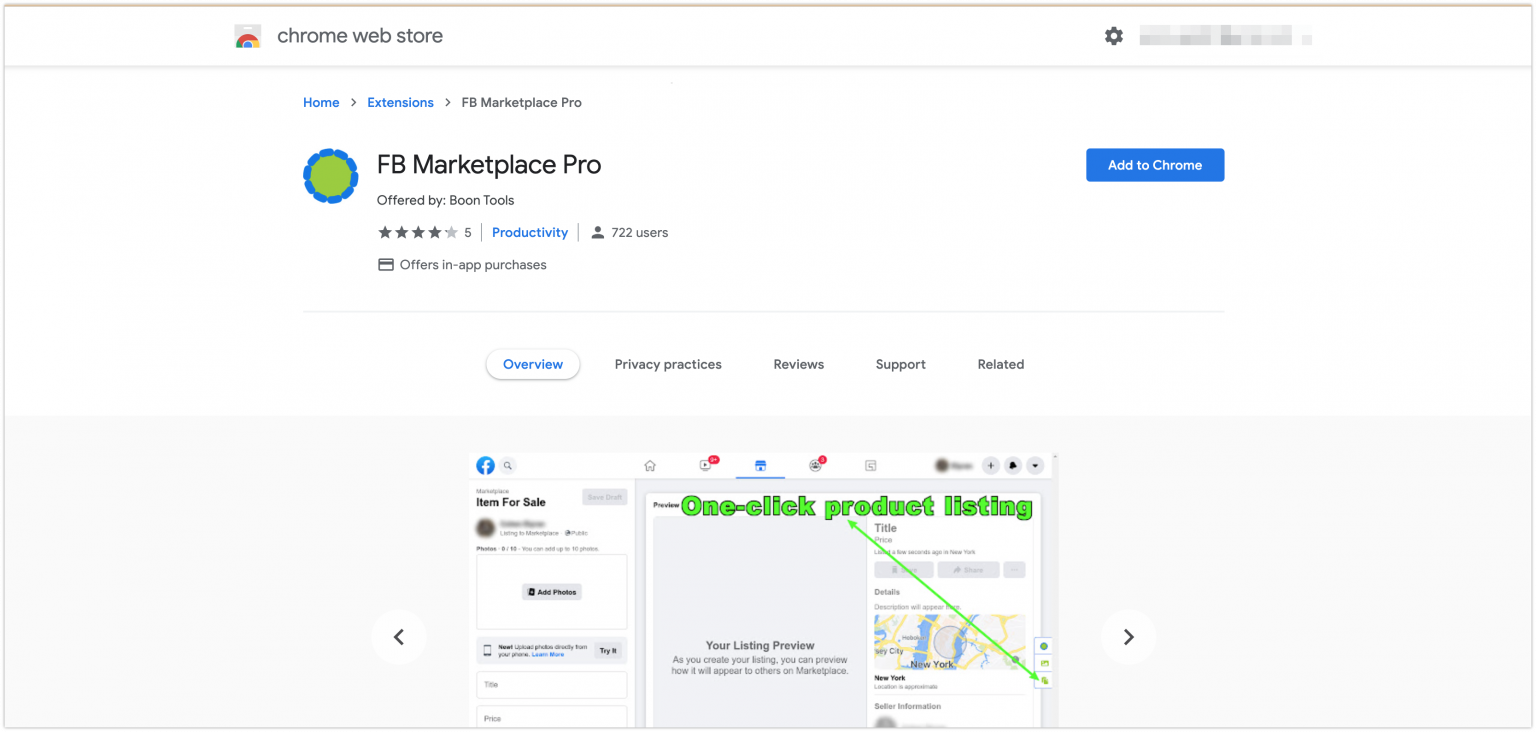
Task: Click the blurred account email in the header
Action: 1226,37
